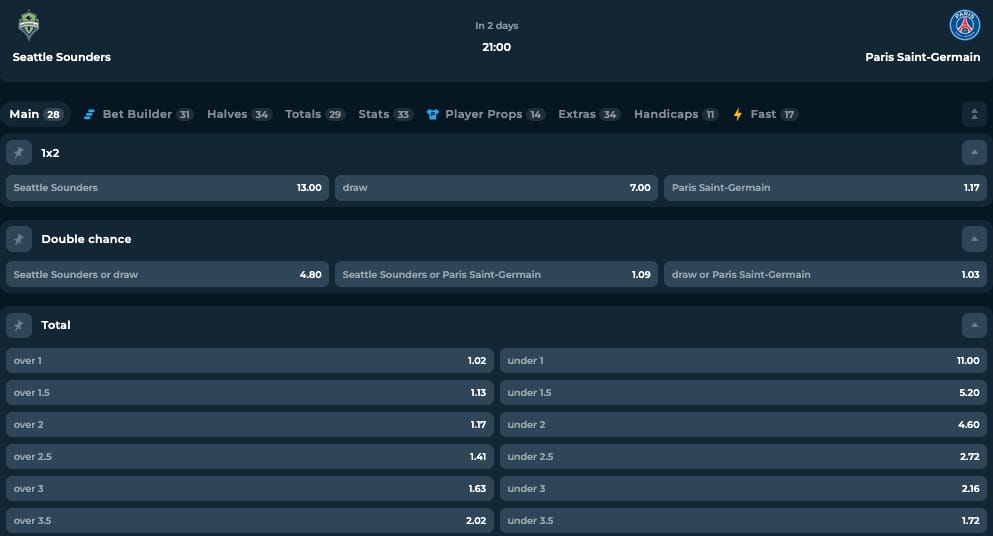Pick Seattle Sounders or draw at 4.80
993x536 pixels.
pos(167,274)
